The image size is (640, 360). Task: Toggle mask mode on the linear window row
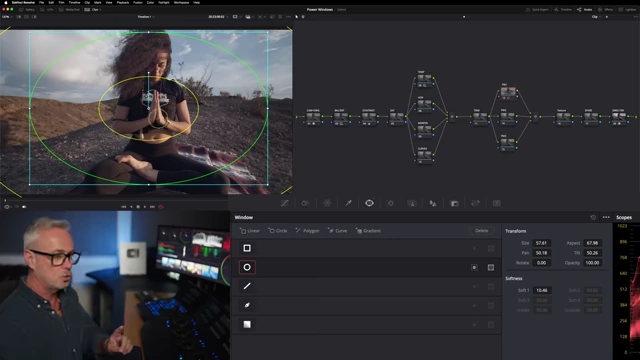tap(491, 248)
